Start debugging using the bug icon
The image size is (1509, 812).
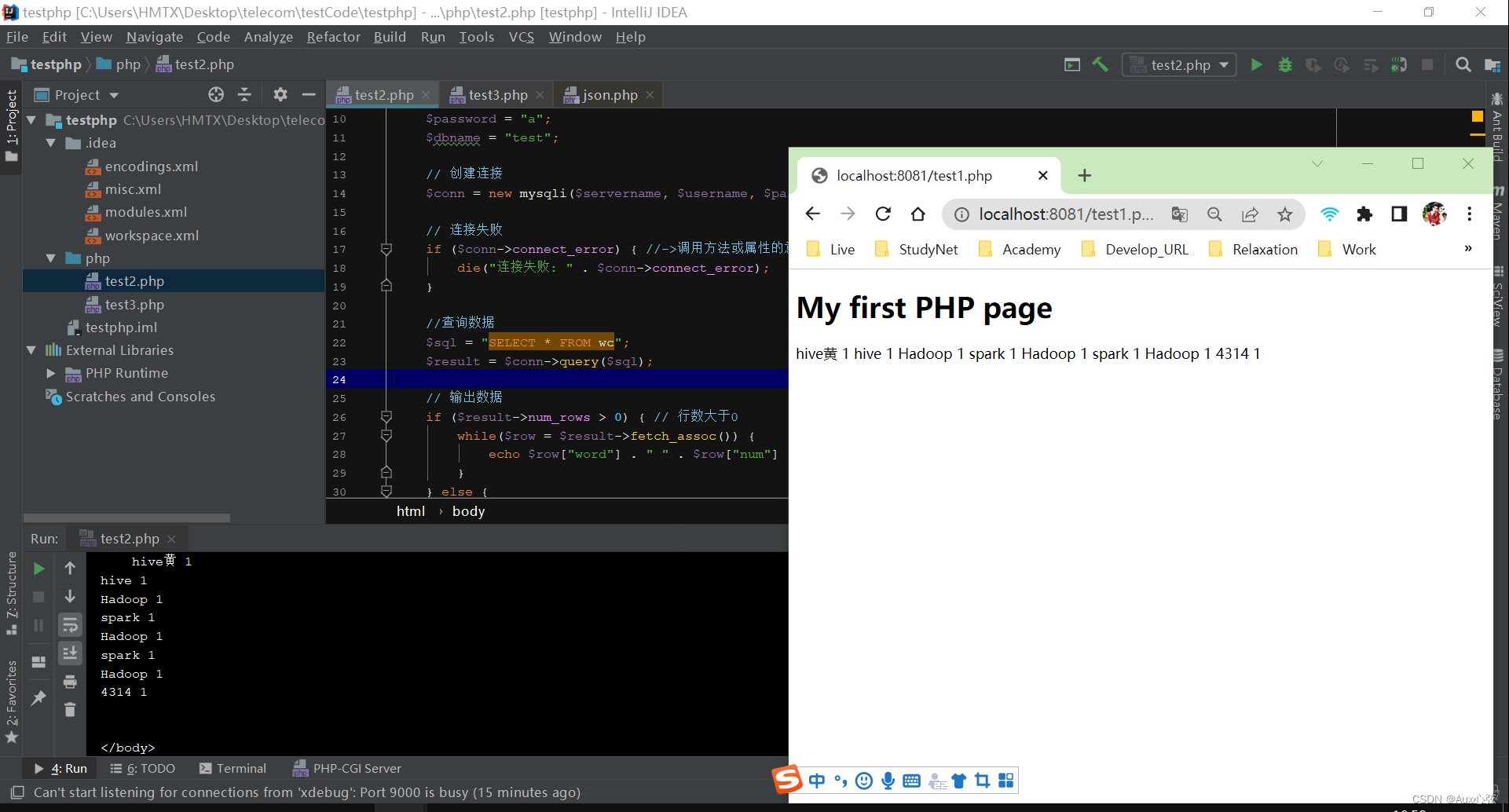1285,64
